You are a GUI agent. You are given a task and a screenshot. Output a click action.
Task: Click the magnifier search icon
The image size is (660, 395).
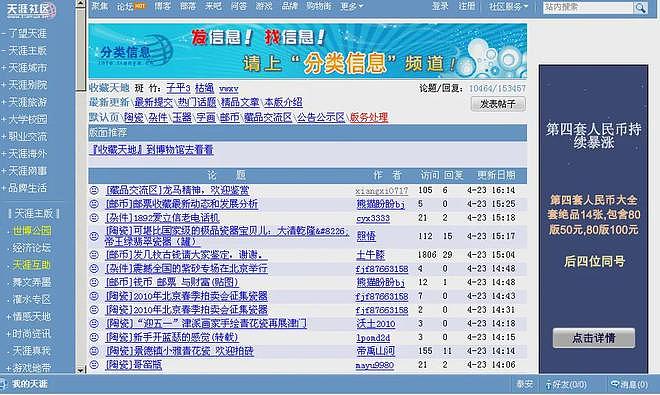[641, 8]
